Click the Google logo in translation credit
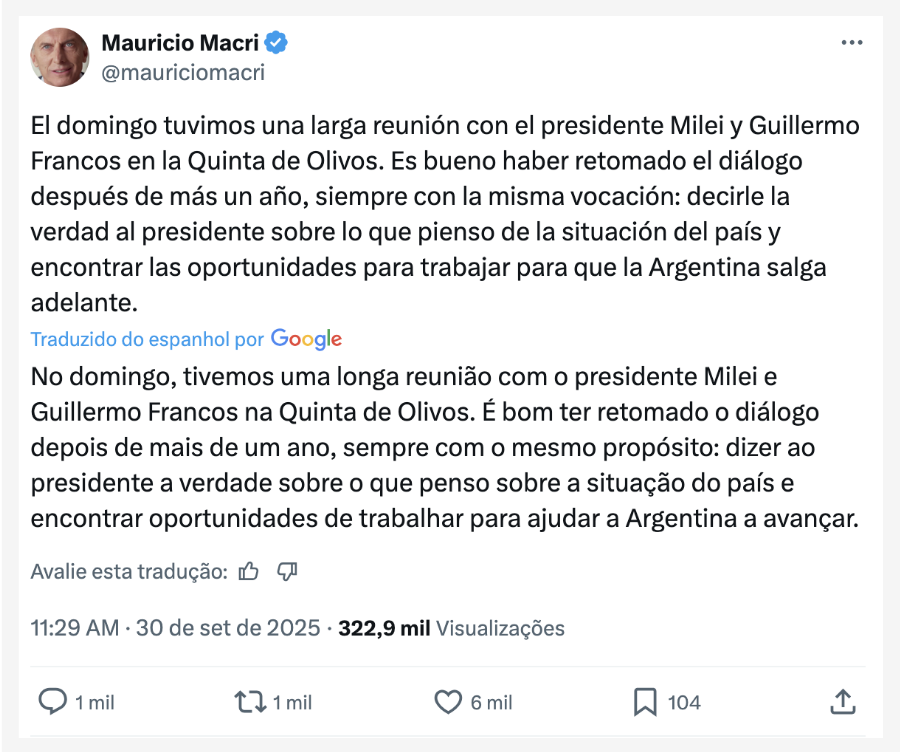Screen dimensions: 900x752 (306, 339)
